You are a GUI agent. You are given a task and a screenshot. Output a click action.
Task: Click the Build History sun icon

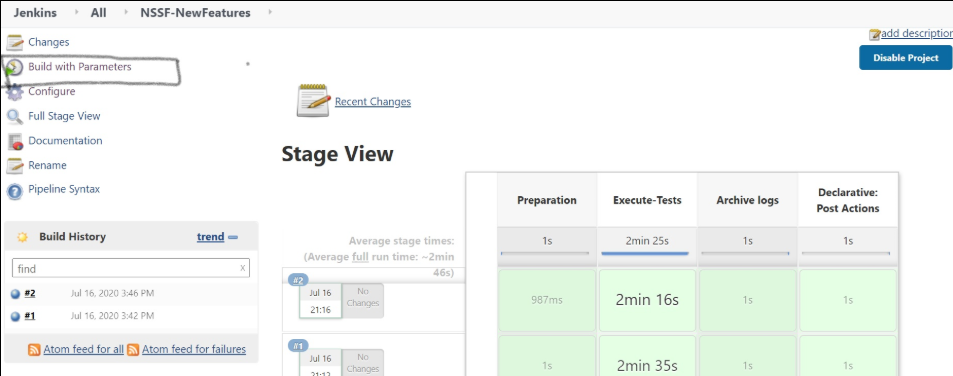(x=22, y=237)
